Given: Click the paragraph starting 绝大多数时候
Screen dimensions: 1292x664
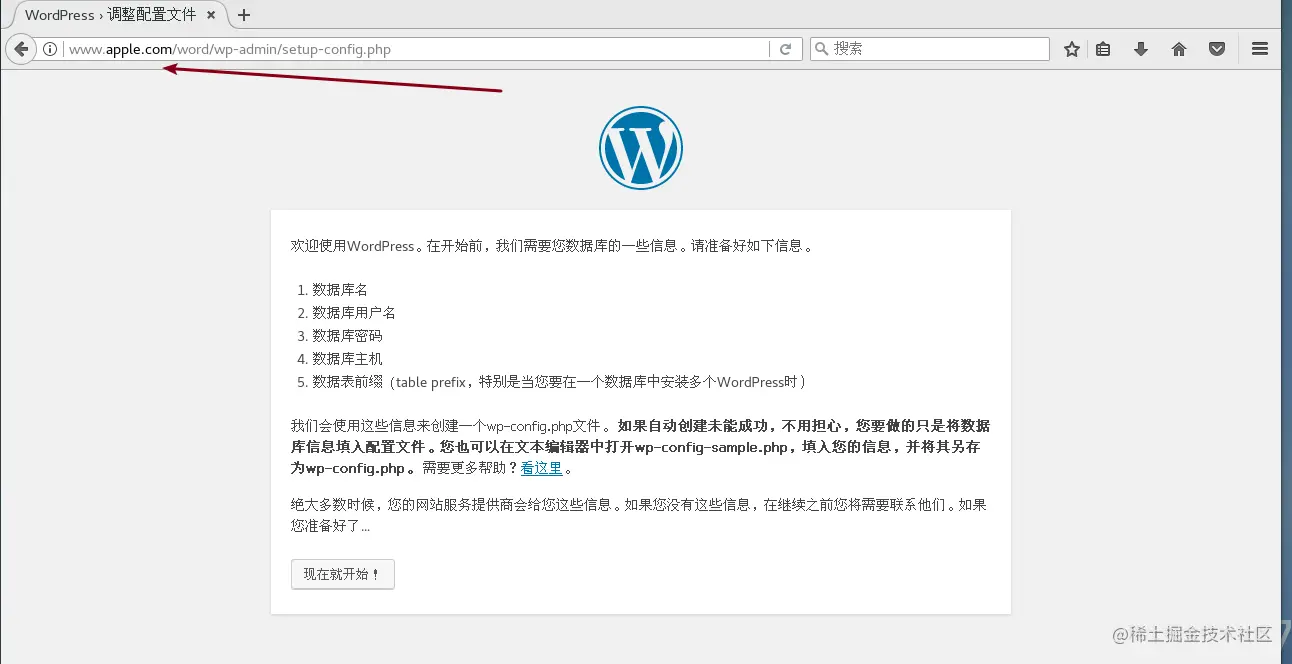Looking at the screenshot, I should pyautogui.click(x=639, y=515).
